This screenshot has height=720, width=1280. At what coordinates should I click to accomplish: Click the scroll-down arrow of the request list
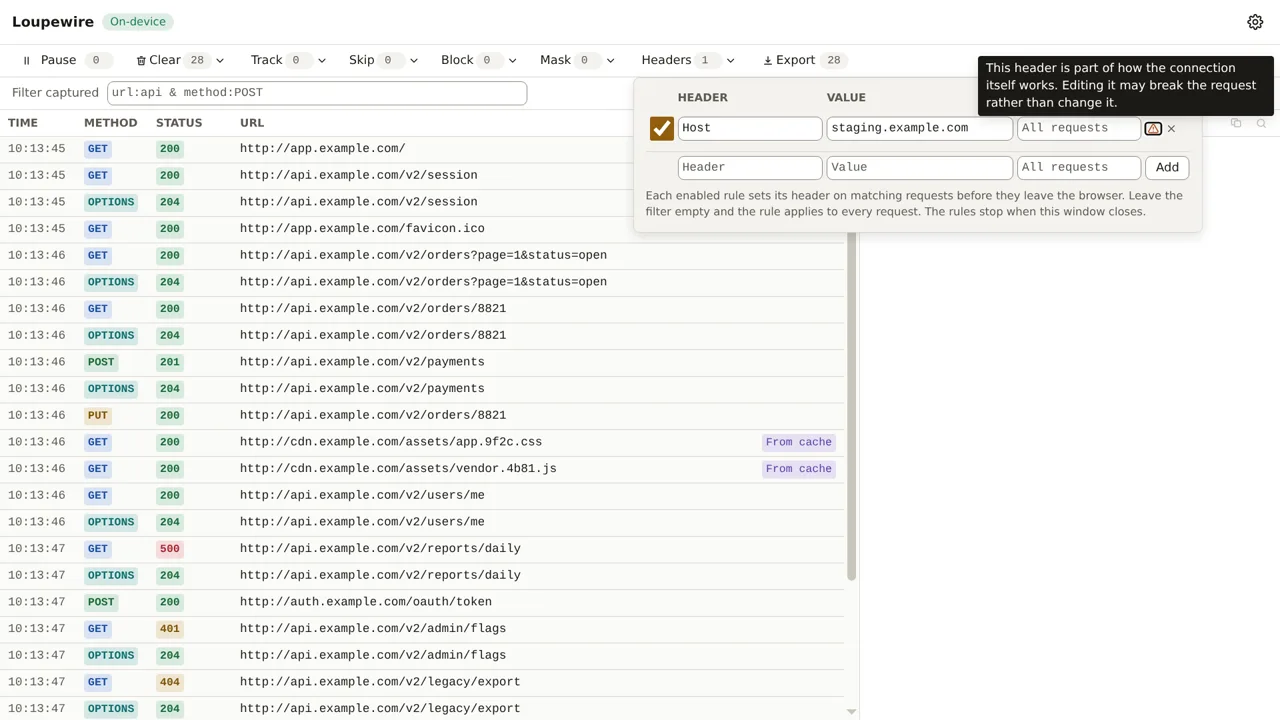tap(851, 712)
